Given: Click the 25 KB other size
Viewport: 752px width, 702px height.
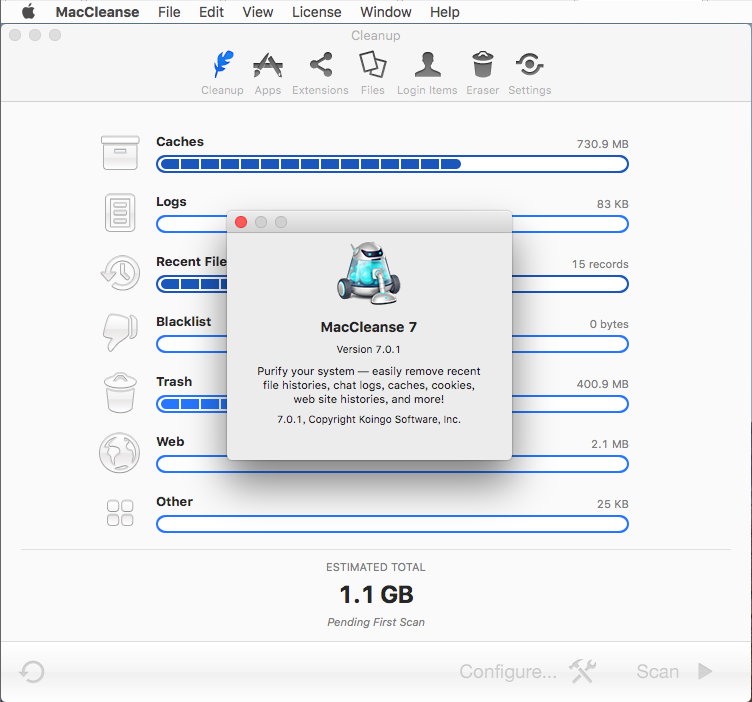Looking at the screenshot, I should pos(612,504).
